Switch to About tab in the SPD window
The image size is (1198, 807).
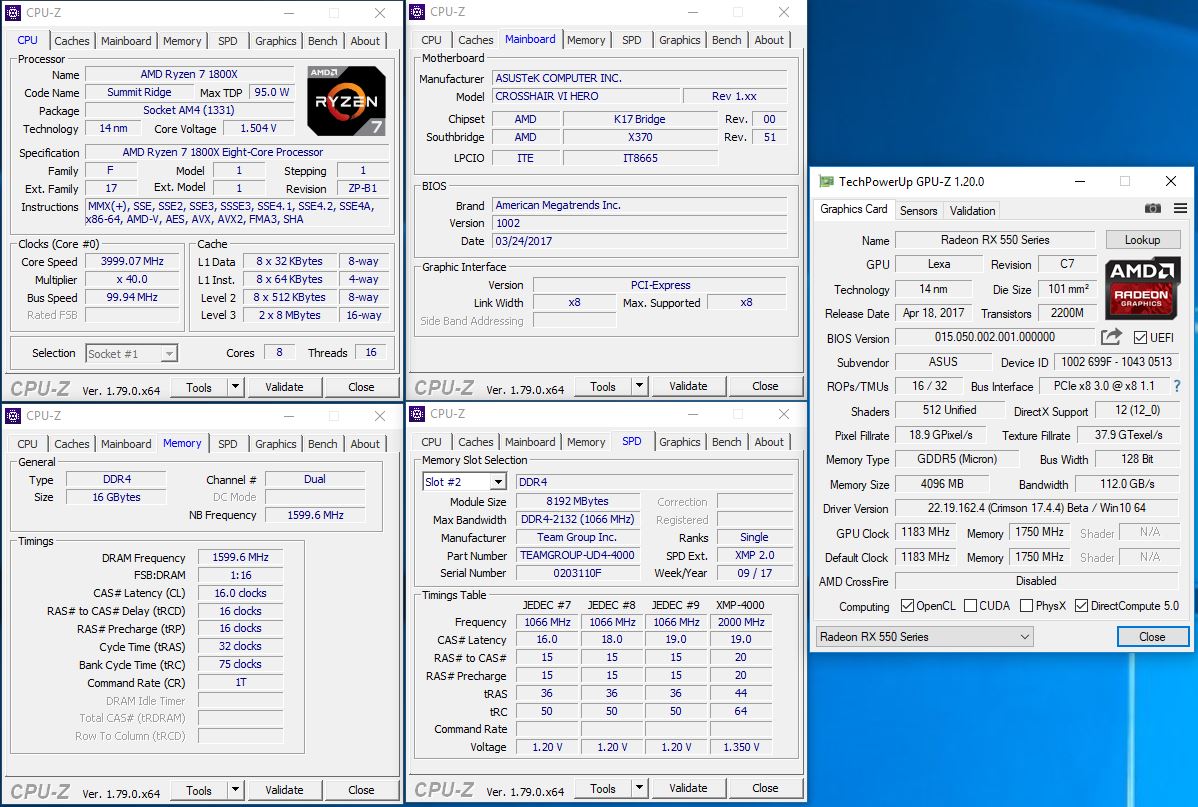click(x=769, y=442)
